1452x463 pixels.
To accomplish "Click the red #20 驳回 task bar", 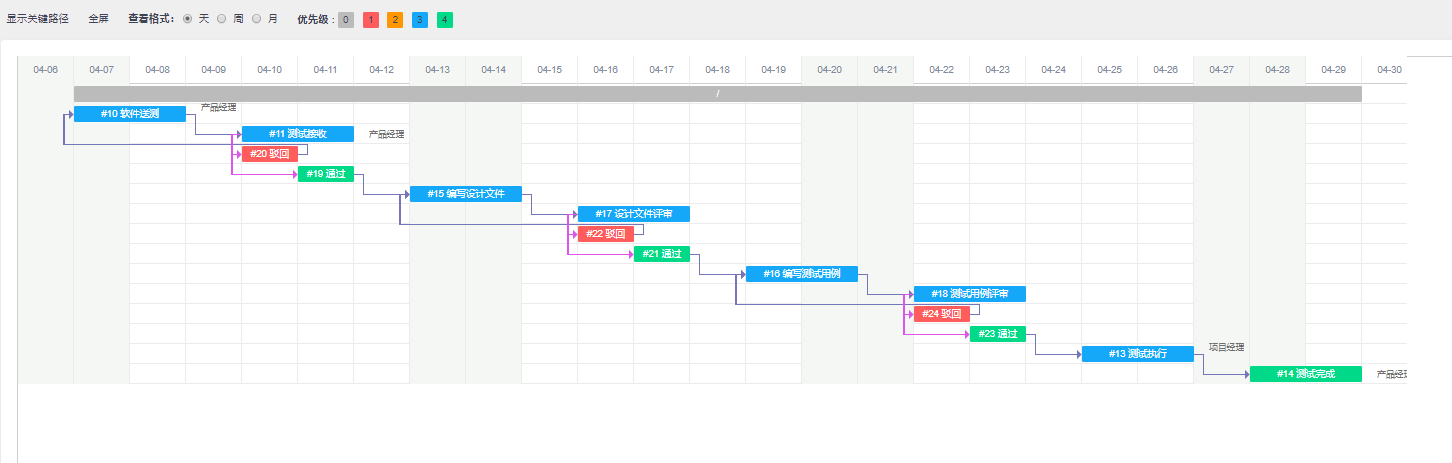I will coord(270,154).
